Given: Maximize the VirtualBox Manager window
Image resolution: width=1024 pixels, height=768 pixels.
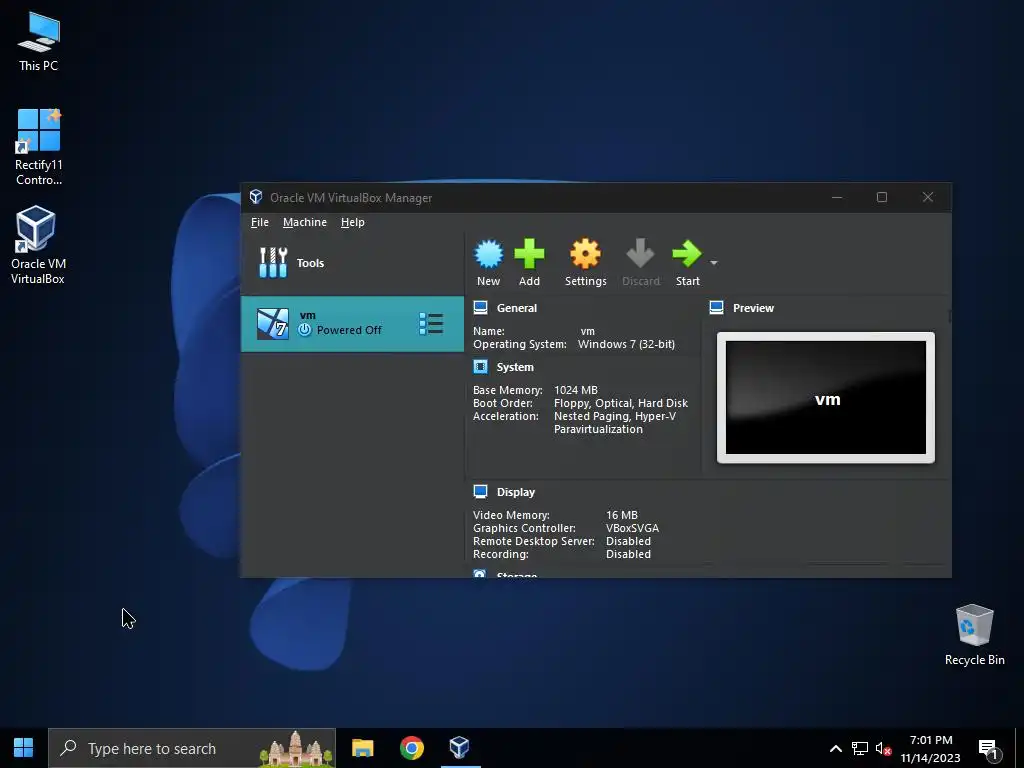Looking at the screenshot, I should coord(882,197).
